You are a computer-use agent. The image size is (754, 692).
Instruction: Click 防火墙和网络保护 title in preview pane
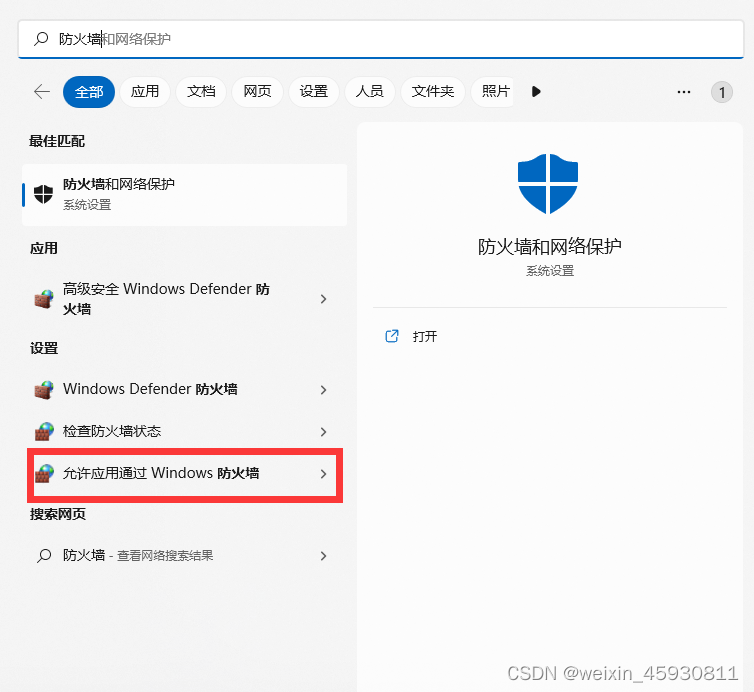point(550,246)
